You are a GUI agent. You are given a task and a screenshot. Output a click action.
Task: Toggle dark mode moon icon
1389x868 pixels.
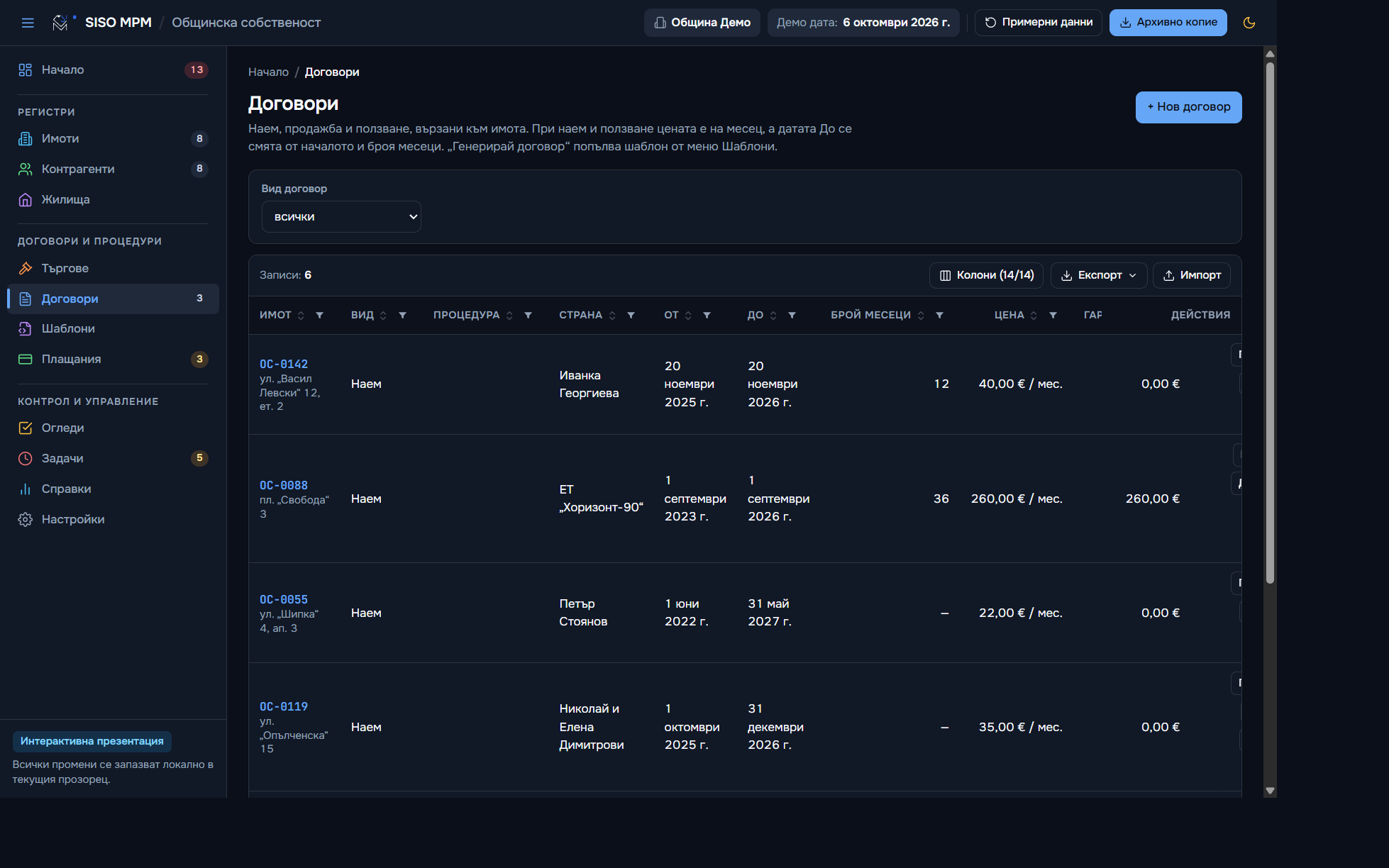click(1249, 23)
